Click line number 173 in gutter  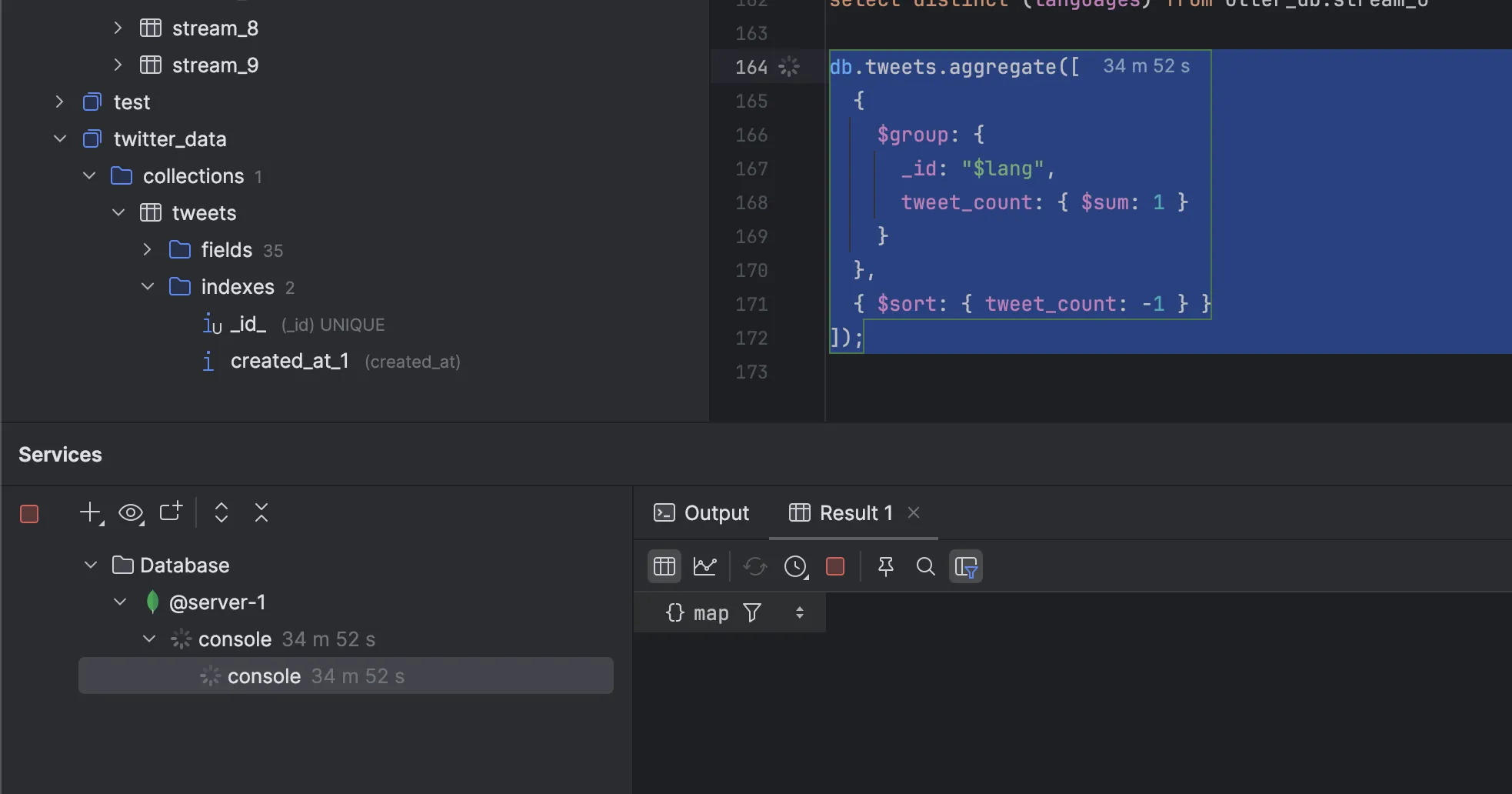[x=751, y=372]
